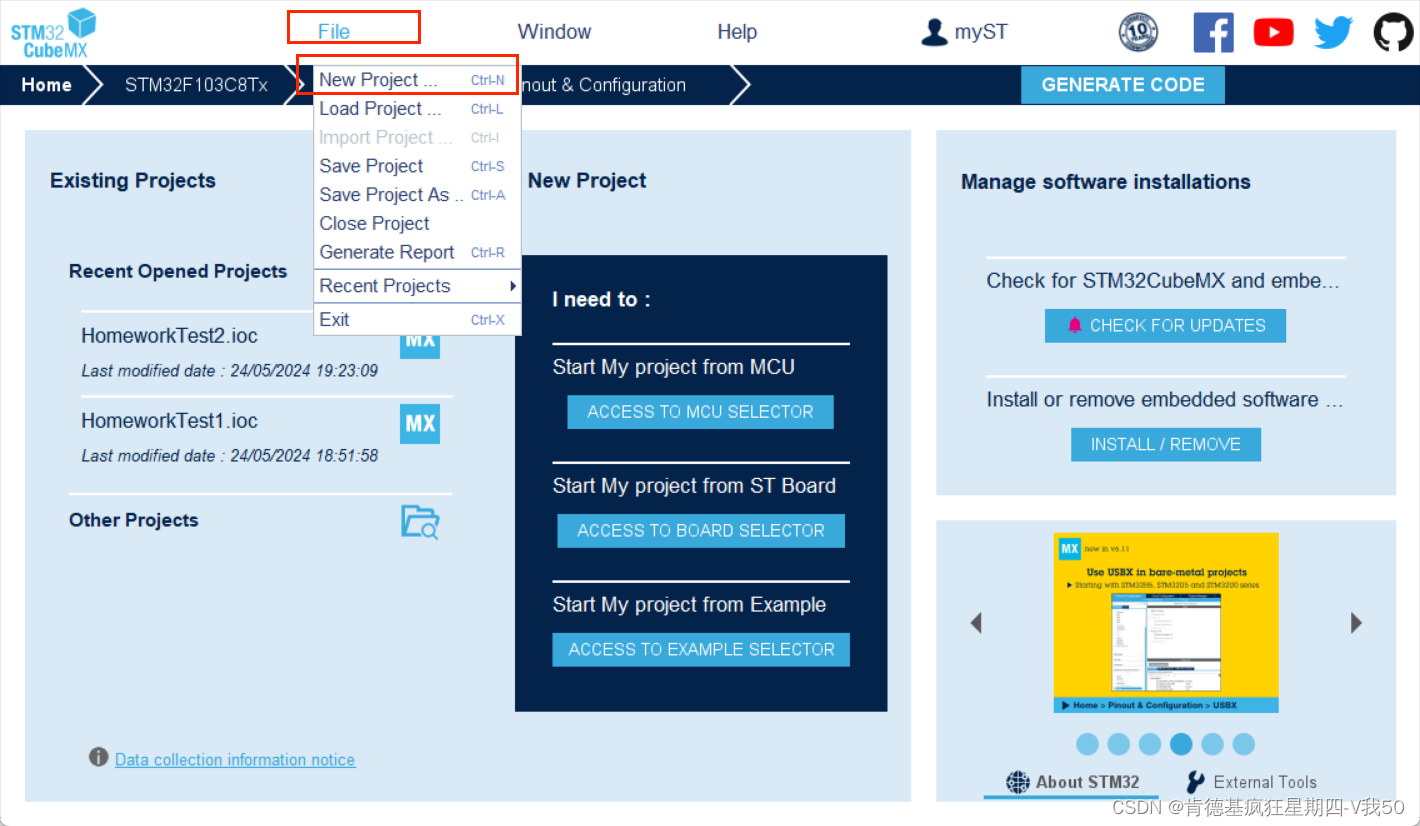Open the USBX bare-metal promo thumbnail
The width and height of the screenshot is (1420, 826).
coord(1166,623)
